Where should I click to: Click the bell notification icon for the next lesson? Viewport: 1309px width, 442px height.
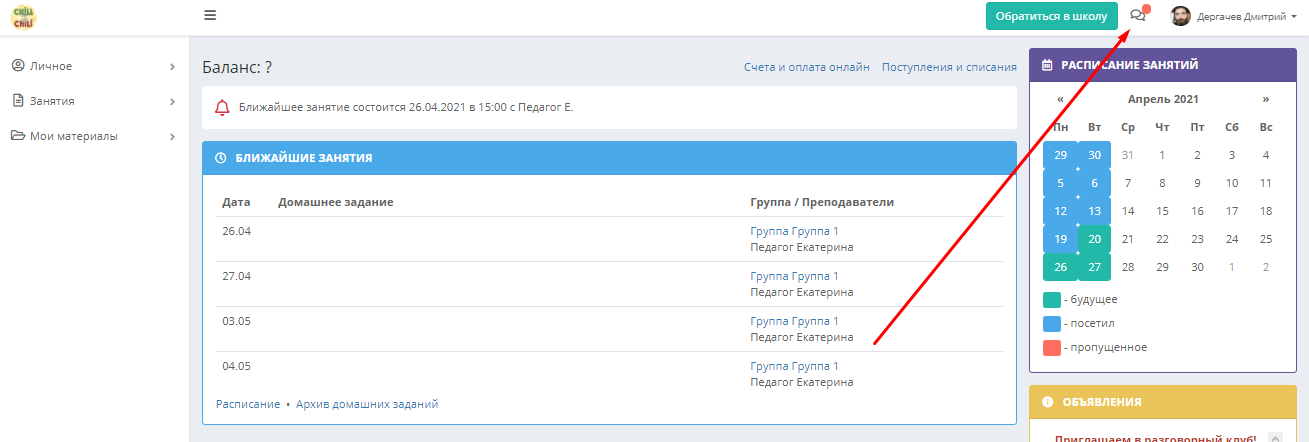(x=222, y=107)
